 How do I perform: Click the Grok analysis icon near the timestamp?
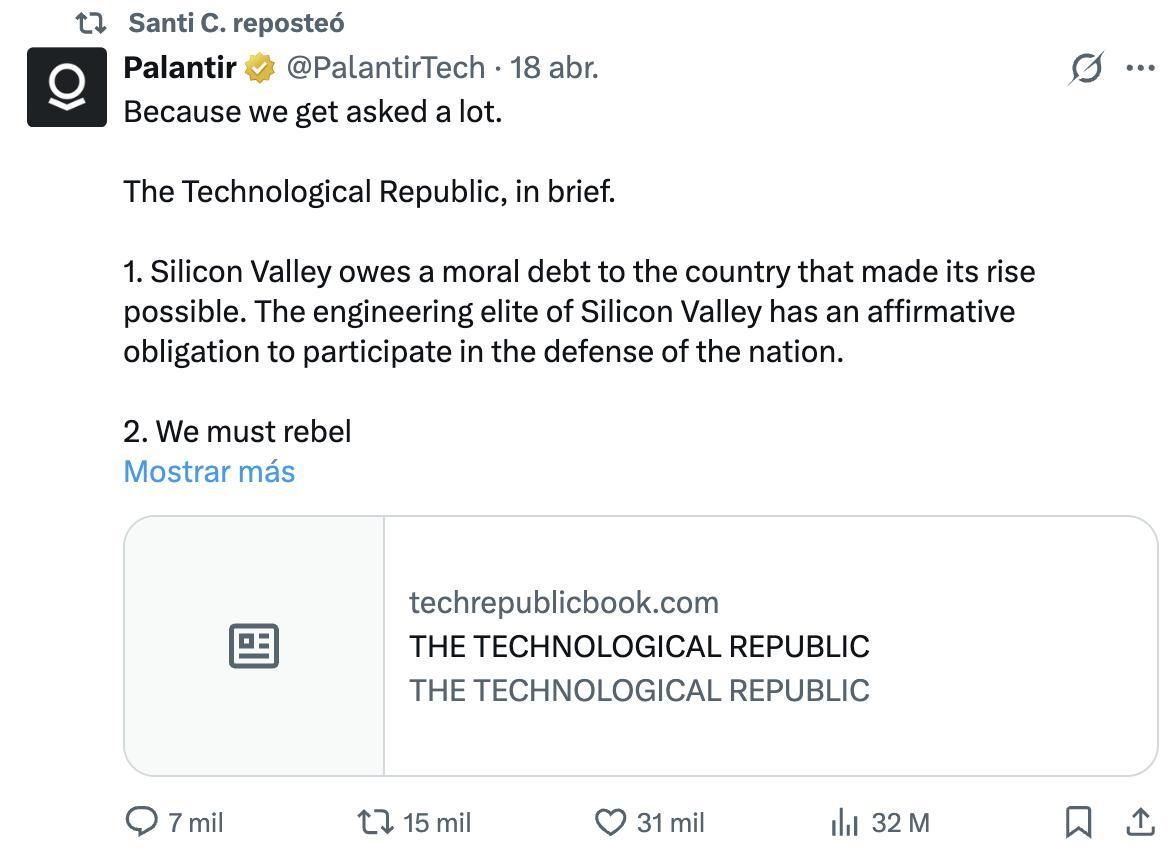[1086, 68]
